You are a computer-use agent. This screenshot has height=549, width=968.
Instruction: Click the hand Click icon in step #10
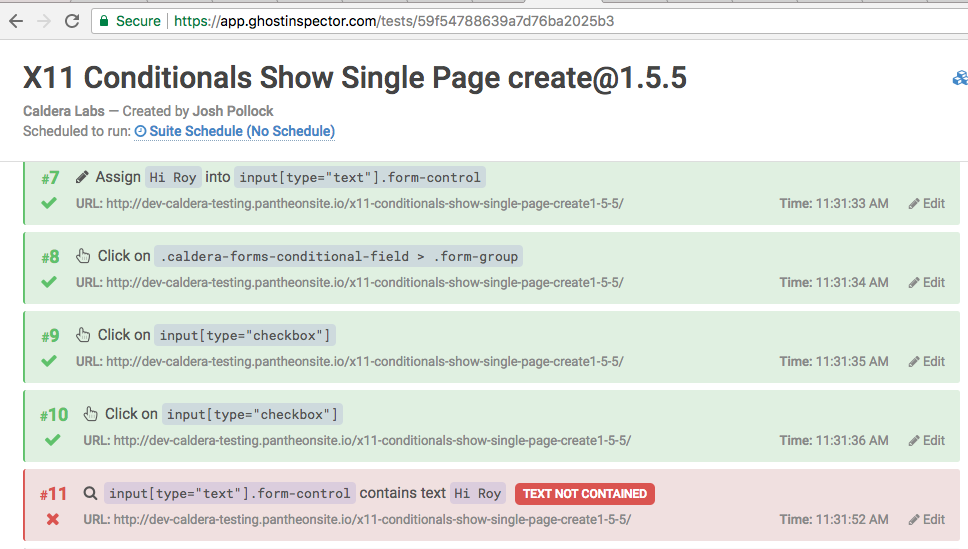click(x=91, y=414)
